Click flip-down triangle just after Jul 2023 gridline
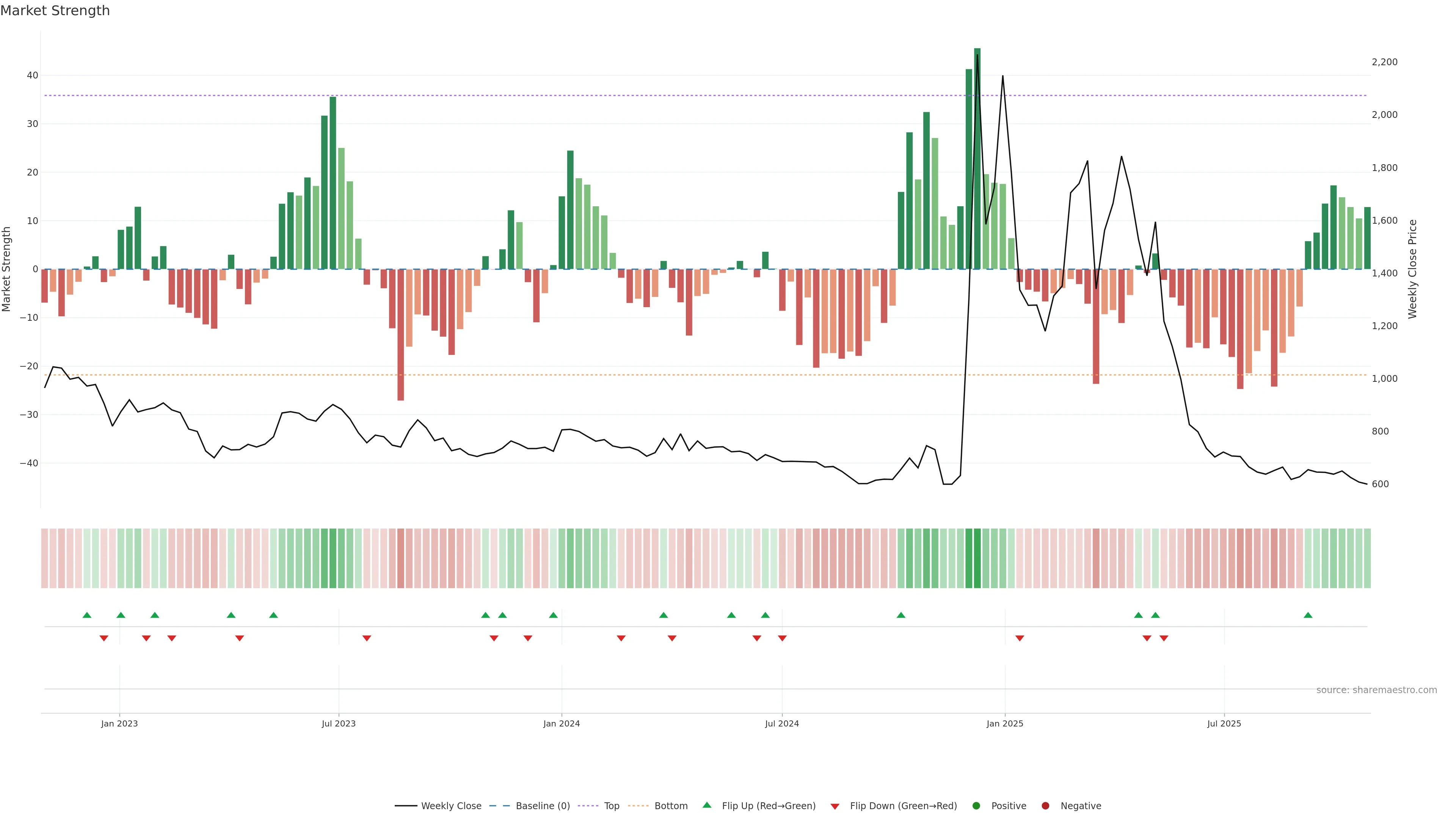 (x=367, y=638)
